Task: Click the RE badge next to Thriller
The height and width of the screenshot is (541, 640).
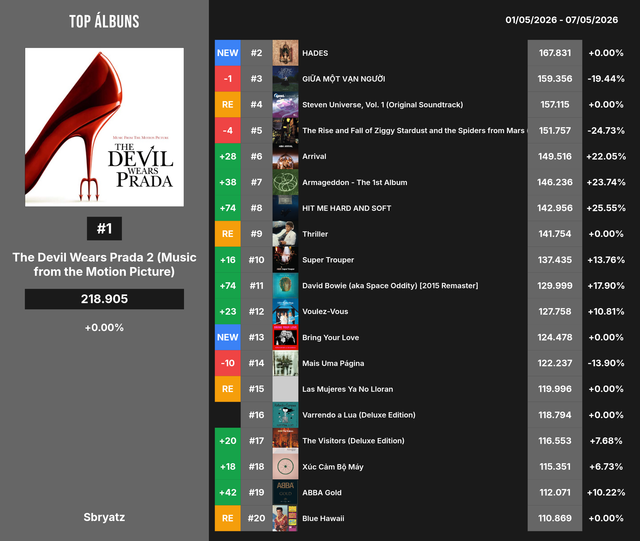Action: point(228,234)
